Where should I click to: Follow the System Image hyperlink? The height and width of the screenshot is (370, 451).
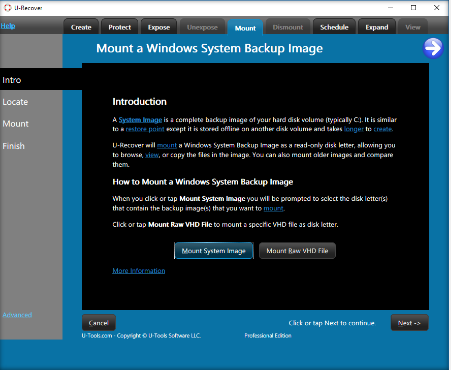[x=140, y=120]
